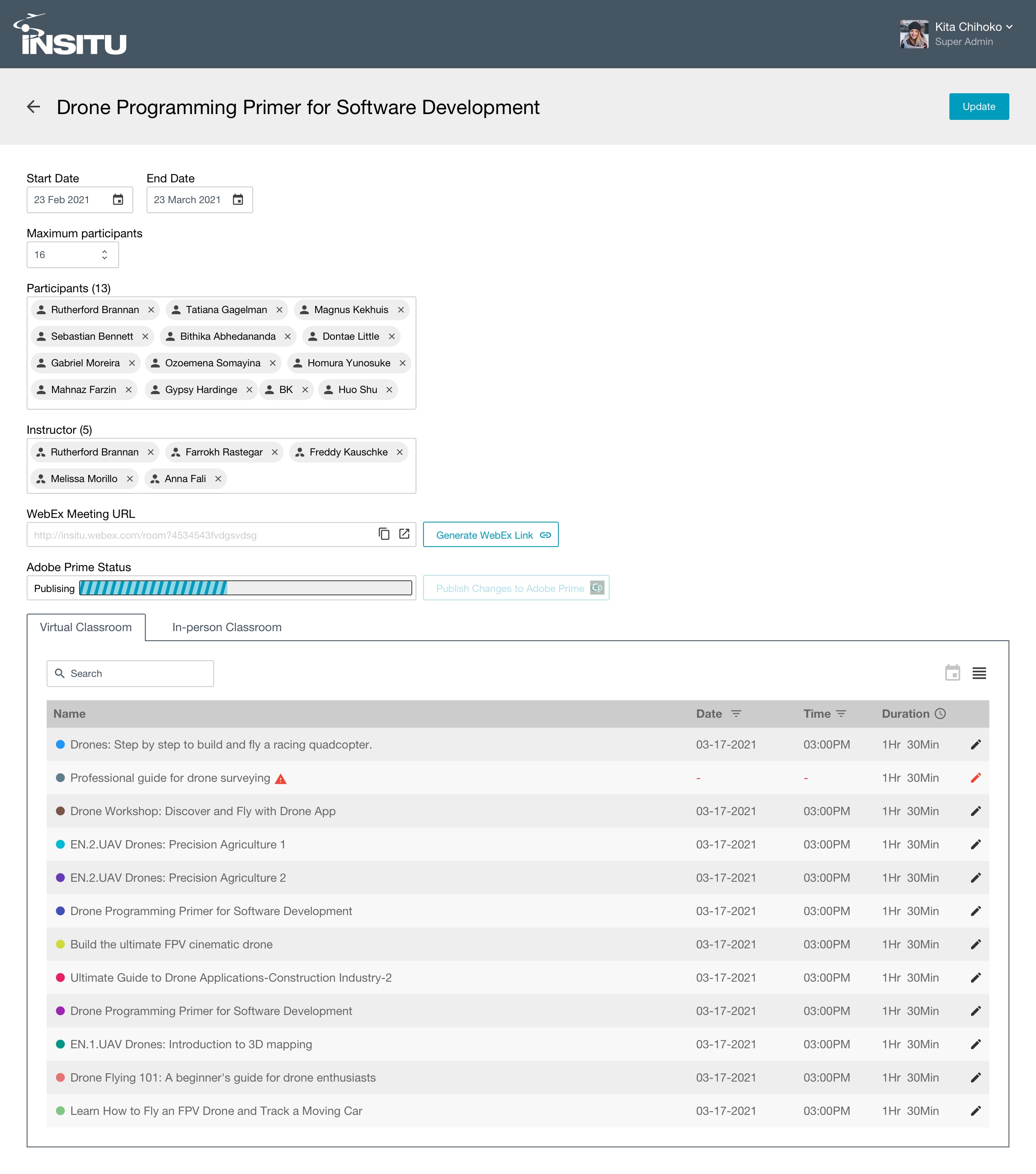This screenshot has width=1036, height=1174.
Task: Remove participant Mahnaz Farzin
Action: pyautogui.click(x=129, y=389)
